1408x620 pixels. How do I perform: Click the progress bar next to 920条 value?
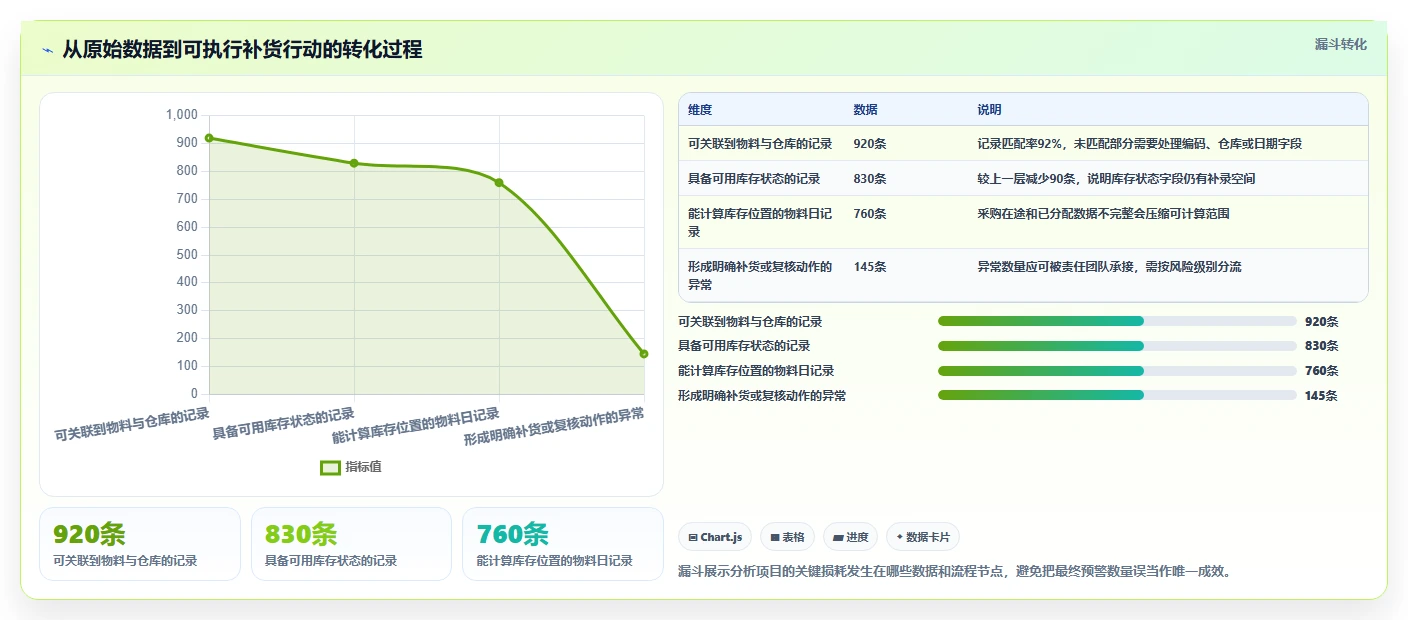click(1117, 321)
